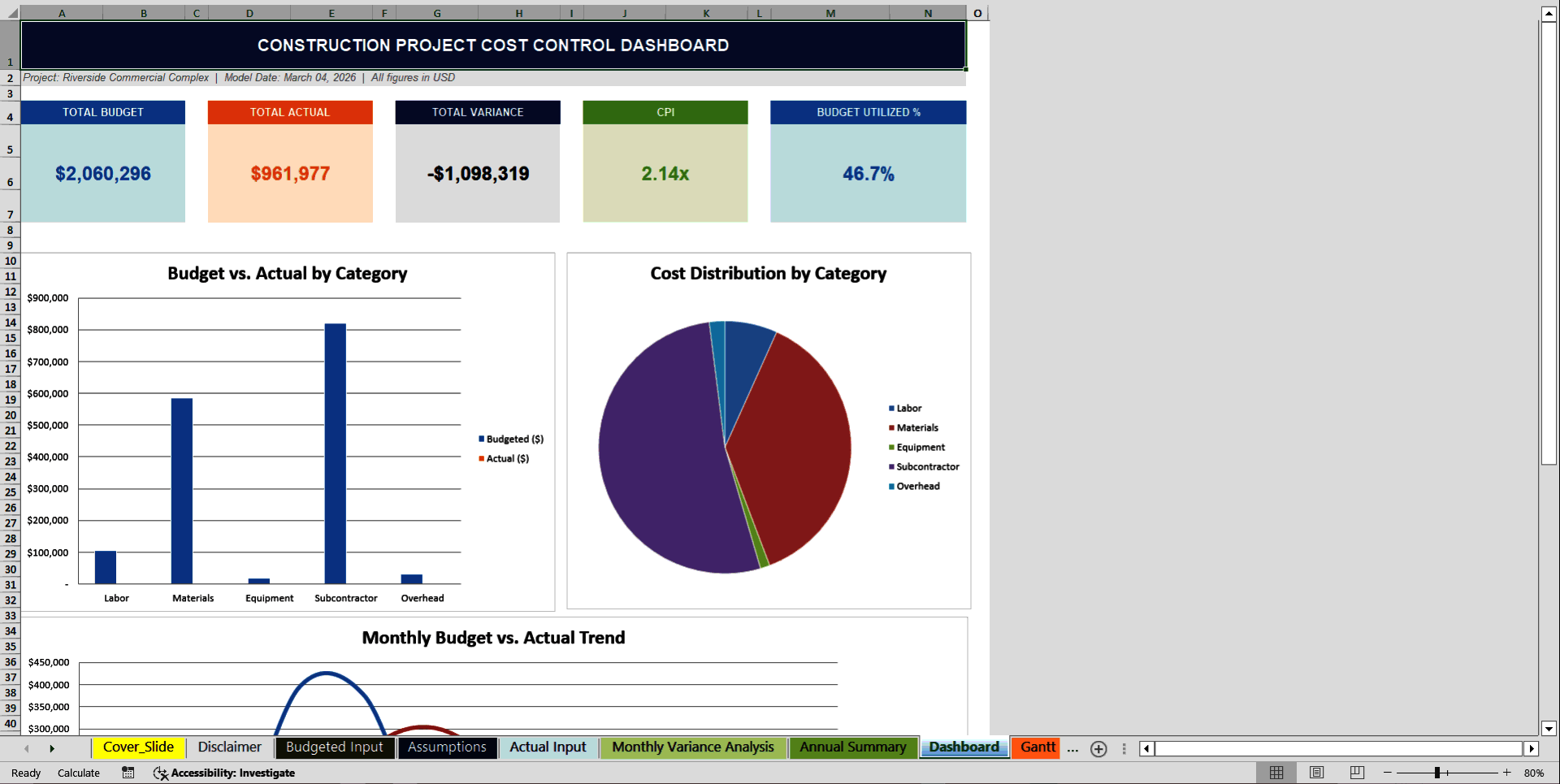Switch to Normal view in status bar
This screenshot has height=784, width=1560.
pos(1276,773)
